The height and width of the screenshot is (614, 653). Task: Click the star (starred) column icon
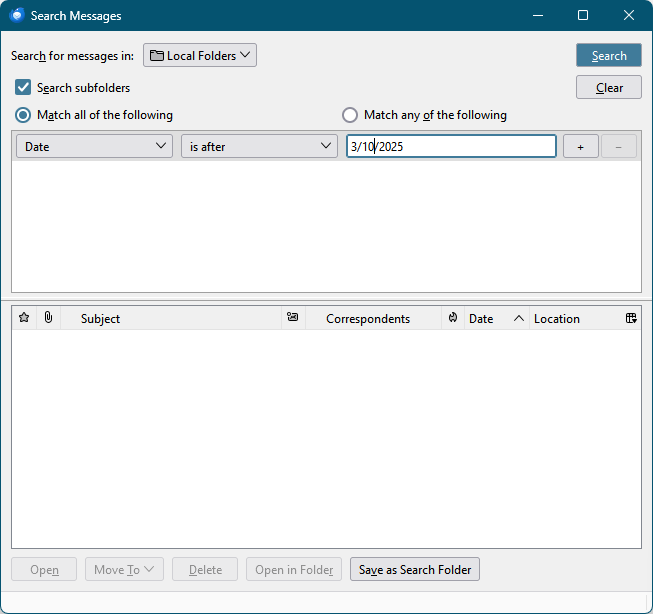pos(24,318)
